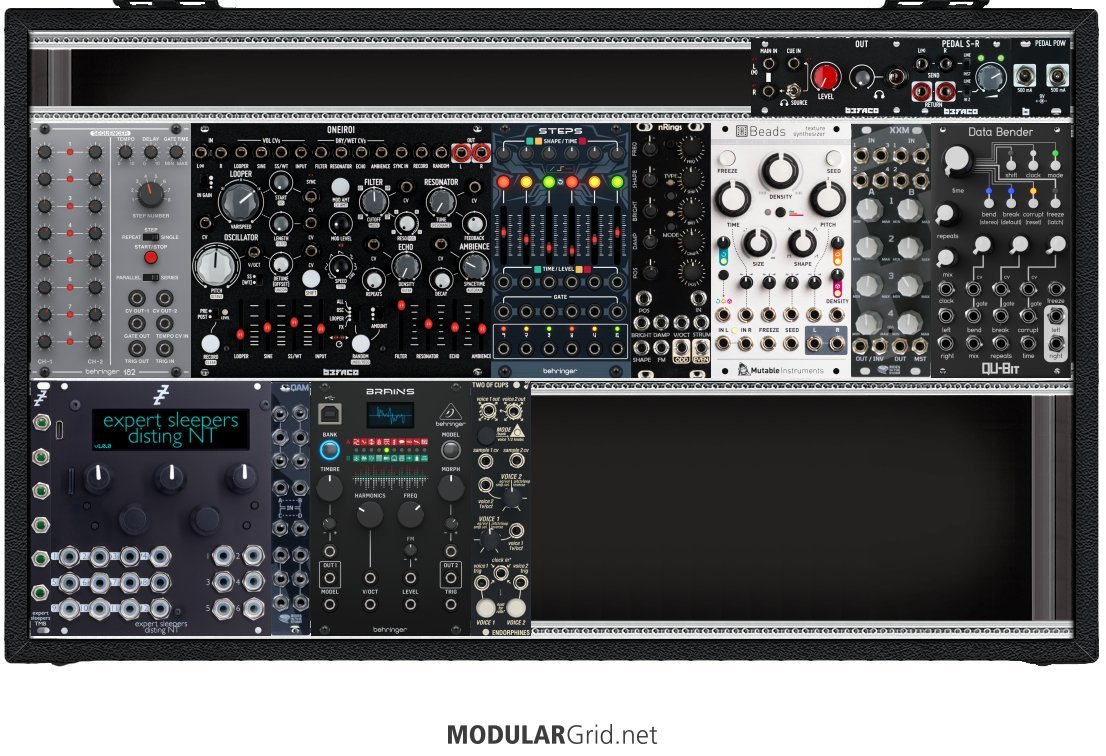Click the STEP NUMBER knob on the 182 sequencer
Image resolution: width=1106 pixels, height=756 pixels.
pyautogui.click(x=150, y=193)
